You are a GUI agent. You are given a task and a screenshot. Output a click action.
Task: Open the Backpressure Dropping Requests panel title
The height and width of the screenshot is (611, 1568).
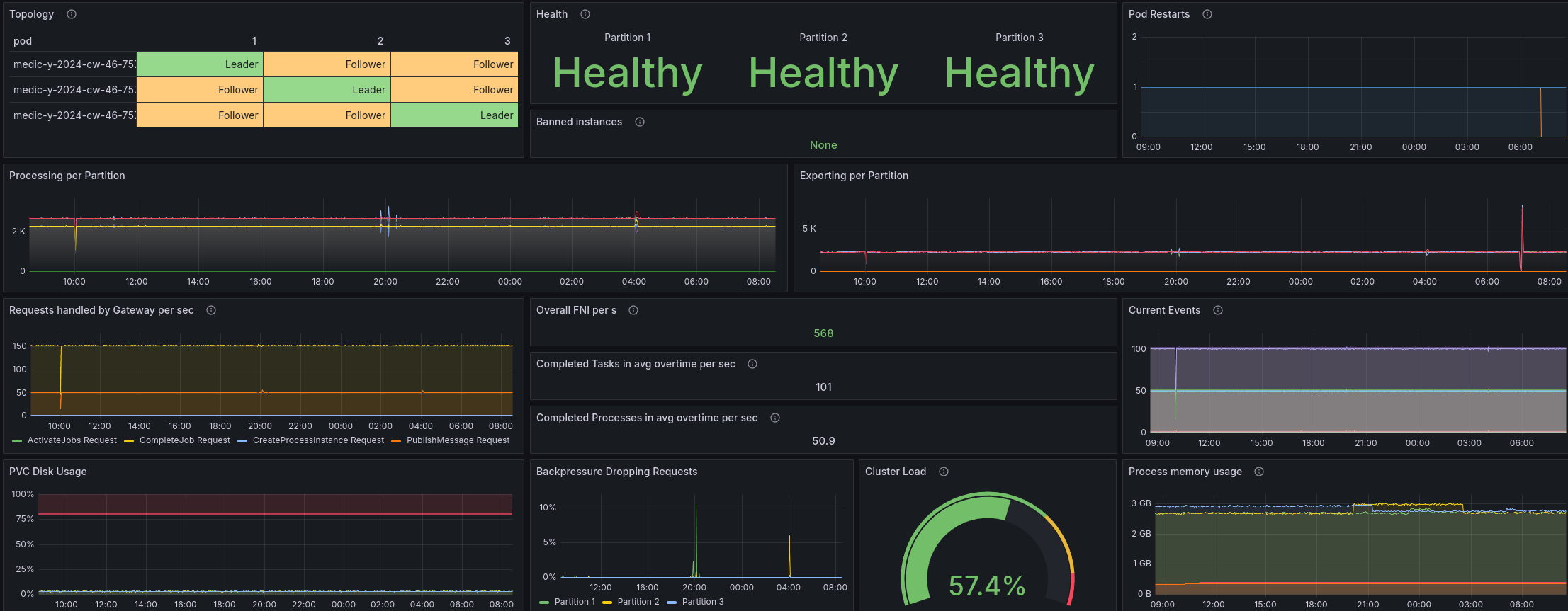(x=616, y=472)
